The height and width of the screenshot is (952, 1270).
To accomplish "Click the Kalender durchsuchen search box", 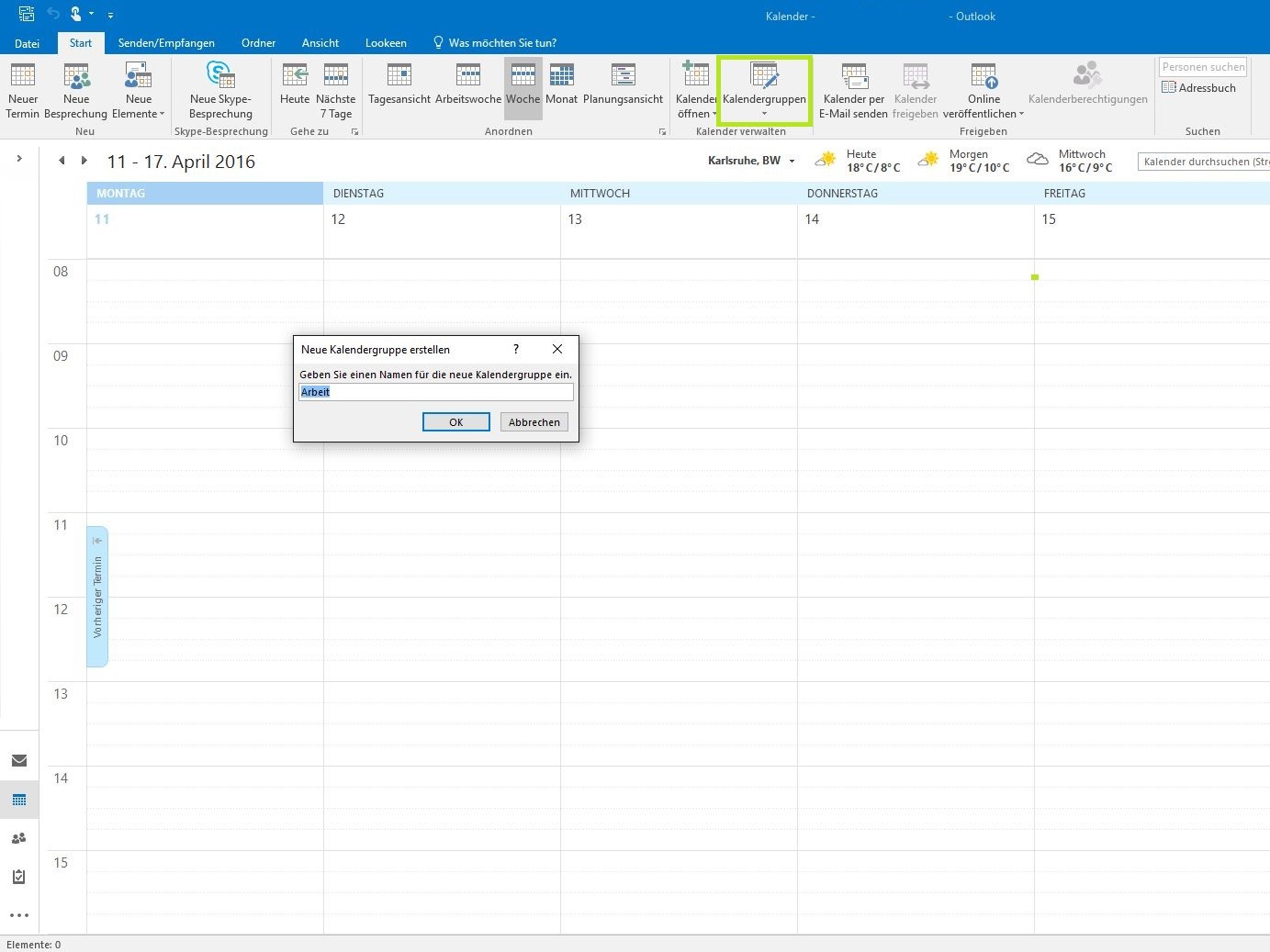I will tap(1204, 162).
